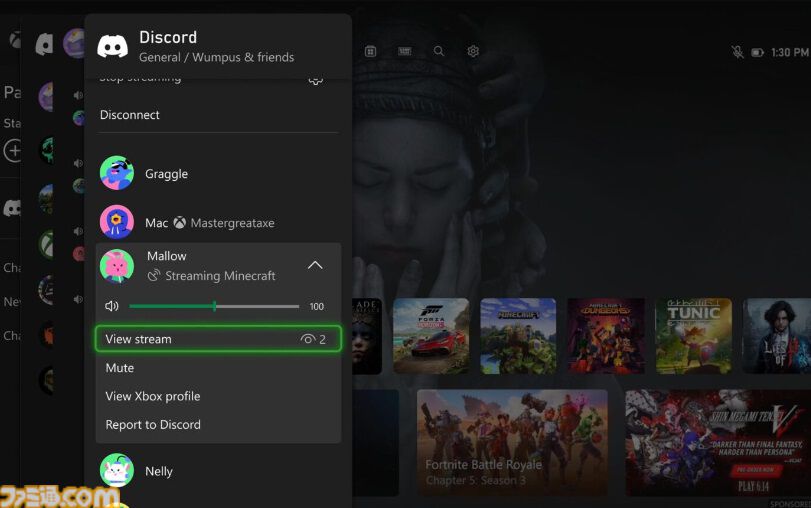
Task: Click the streaming icon beside Streaming Minecraft
Action: click(154, 276)
